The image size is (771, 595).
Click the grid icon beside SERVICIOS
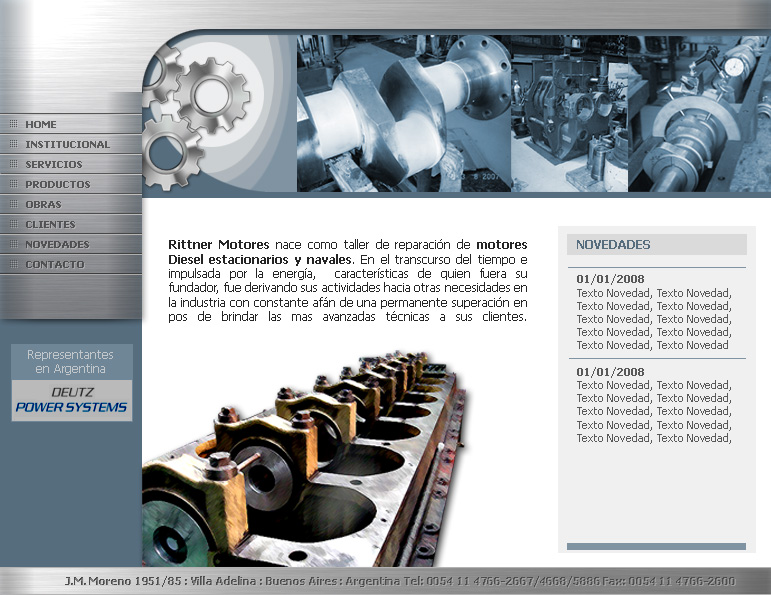click(x=14, y=164)
